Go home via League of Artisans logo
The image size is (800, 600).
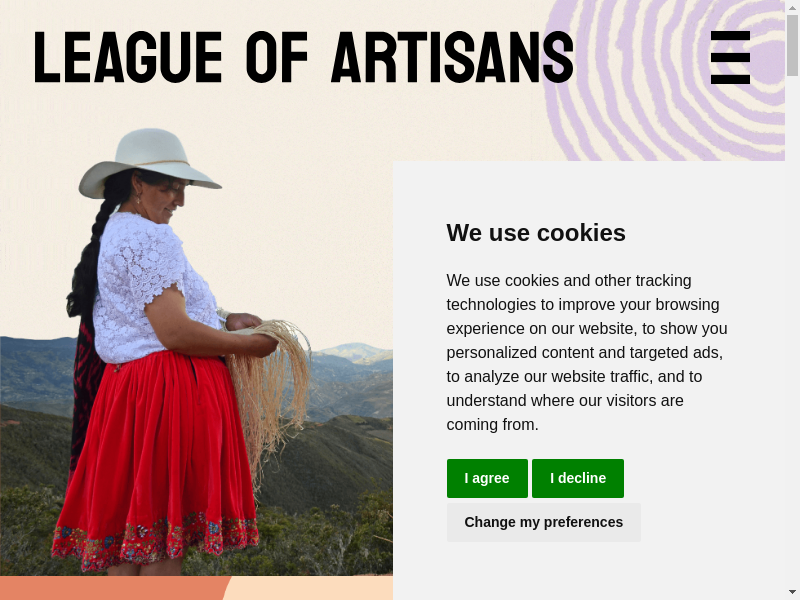pyautogui.click(x=304, y=57)
